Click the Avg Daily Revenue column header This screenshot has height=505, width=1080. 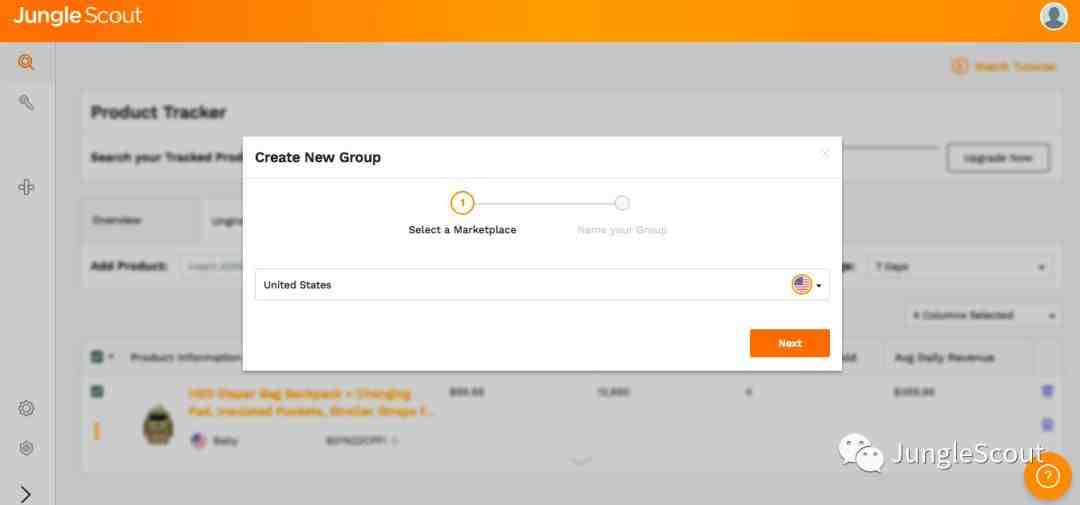[x=944, y=358]
